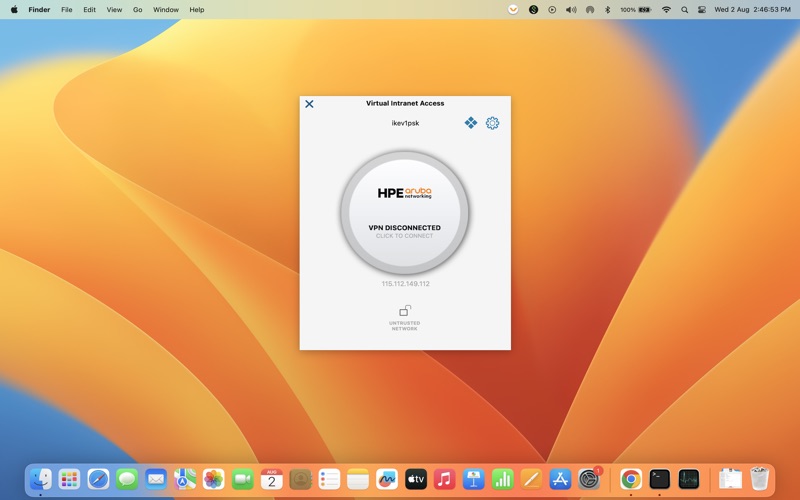Launch Freeform from the Dock
The height and width of the screenshot is (500, 800).
[387, 479]
